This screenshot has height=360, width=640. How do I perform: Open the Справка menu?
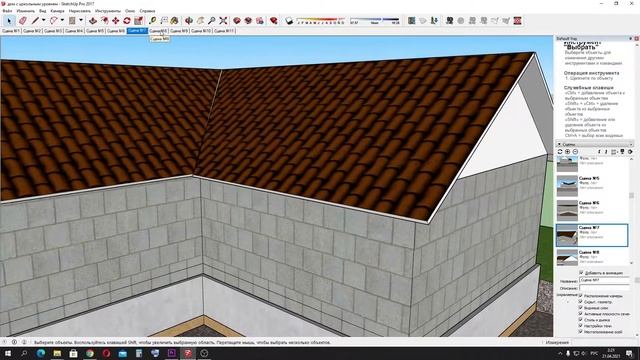coord(147,11)
